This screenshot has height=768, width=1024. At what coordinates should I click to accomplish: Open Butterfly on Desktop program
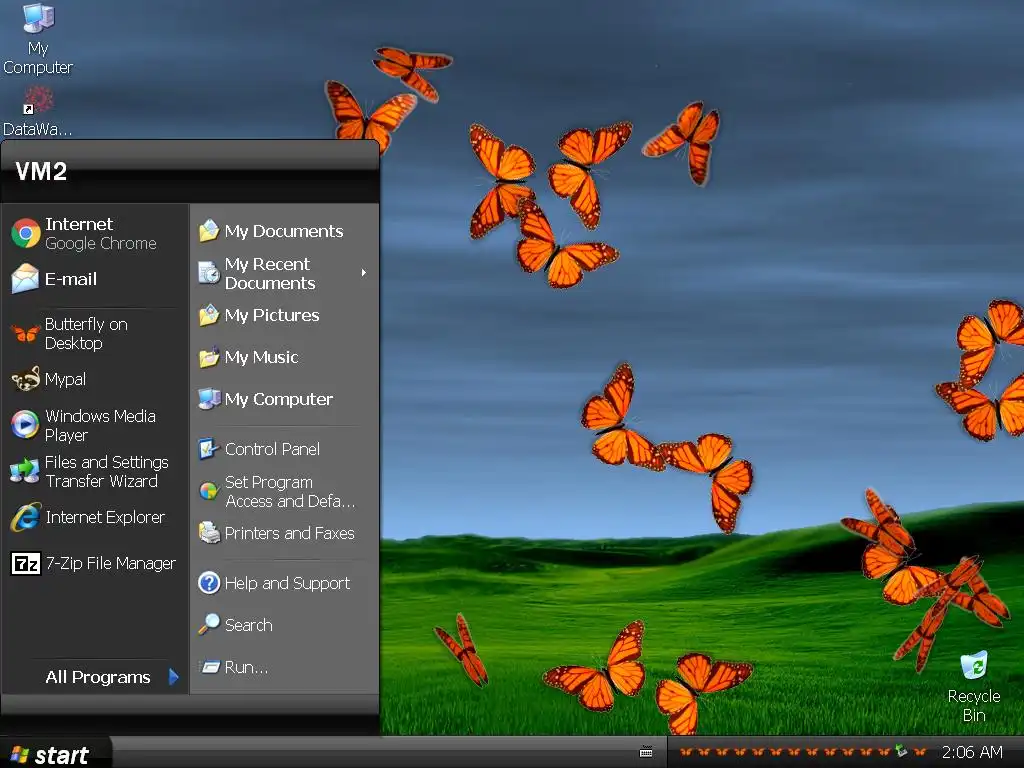pyautogui.click(x=95, y=334)
